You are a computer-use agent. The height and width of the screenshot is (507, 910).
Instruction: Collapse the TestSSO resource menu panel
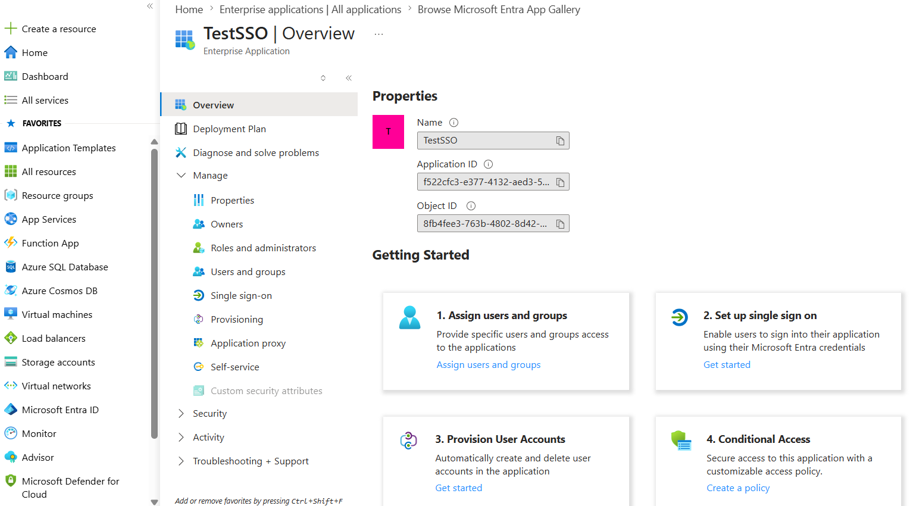coord(349,78)
